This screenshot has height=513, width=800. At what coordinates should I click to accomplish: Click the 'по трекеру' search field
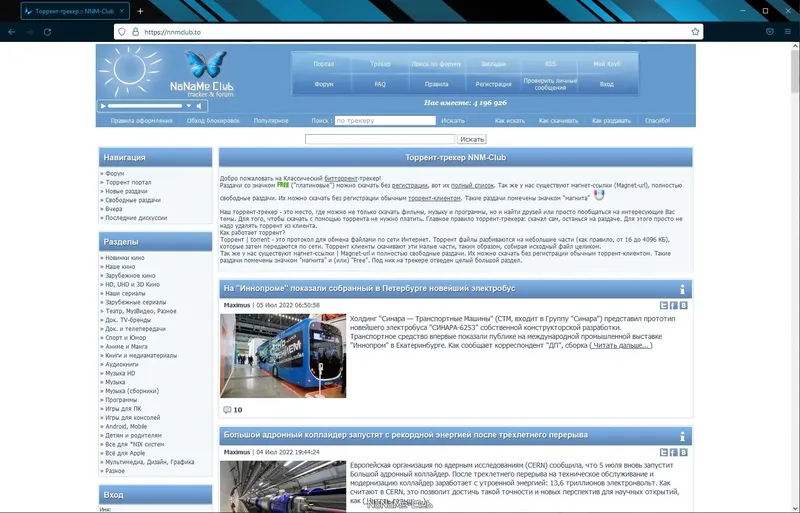[x=385, y=121]
